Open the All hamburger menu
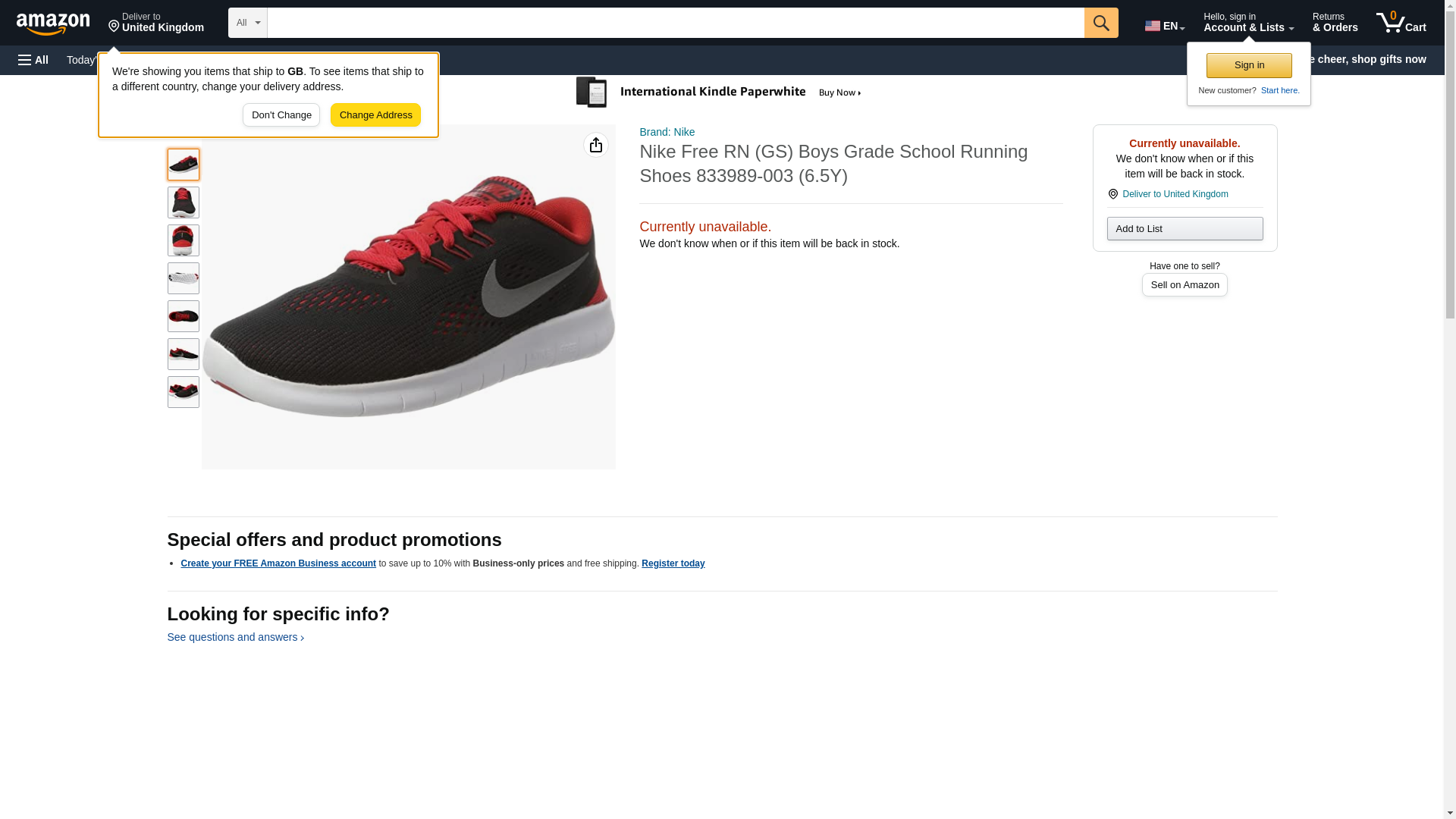 pyautogui.click(x=33, y=60)
